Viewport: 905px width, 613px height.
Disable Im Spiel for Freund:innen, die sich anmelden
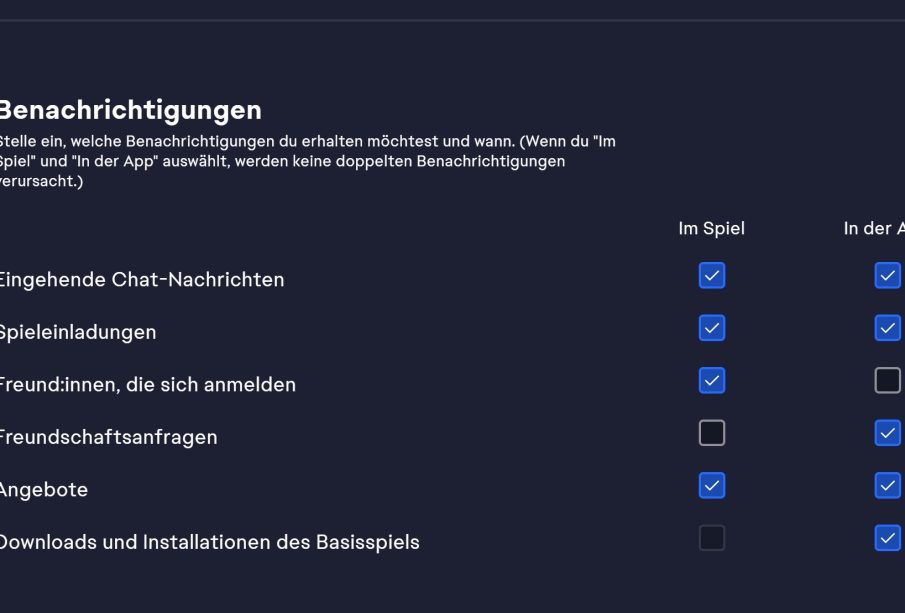pos(711,381)
